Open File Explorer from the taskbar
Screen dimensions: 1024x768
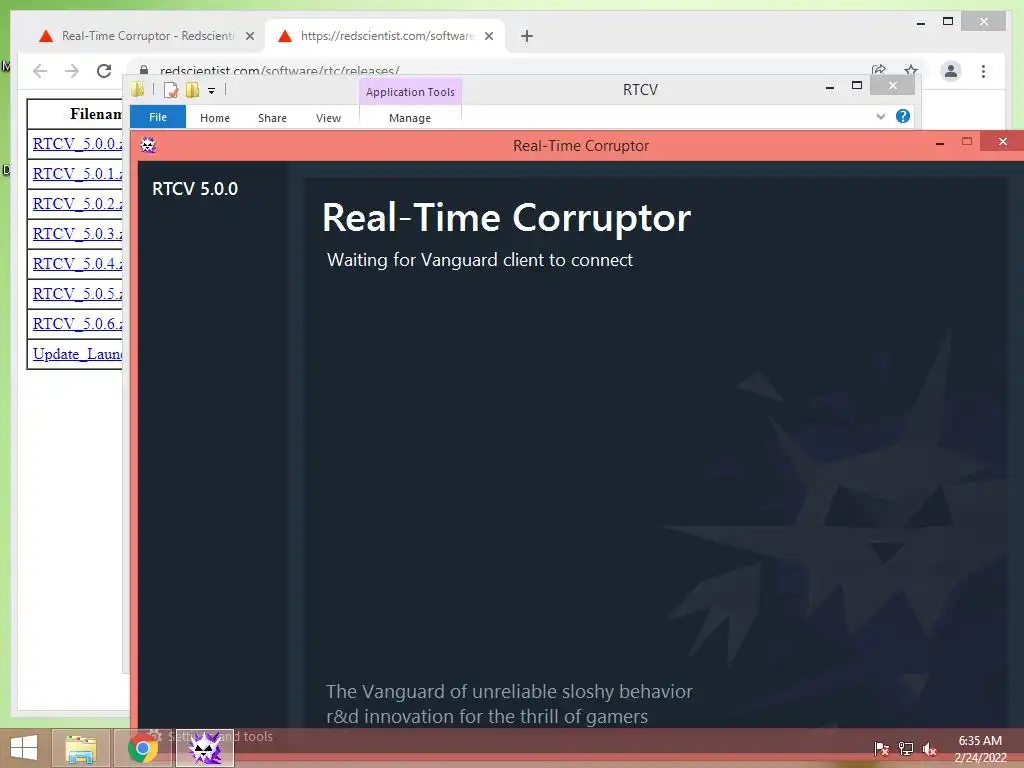(x=81, y=748)
